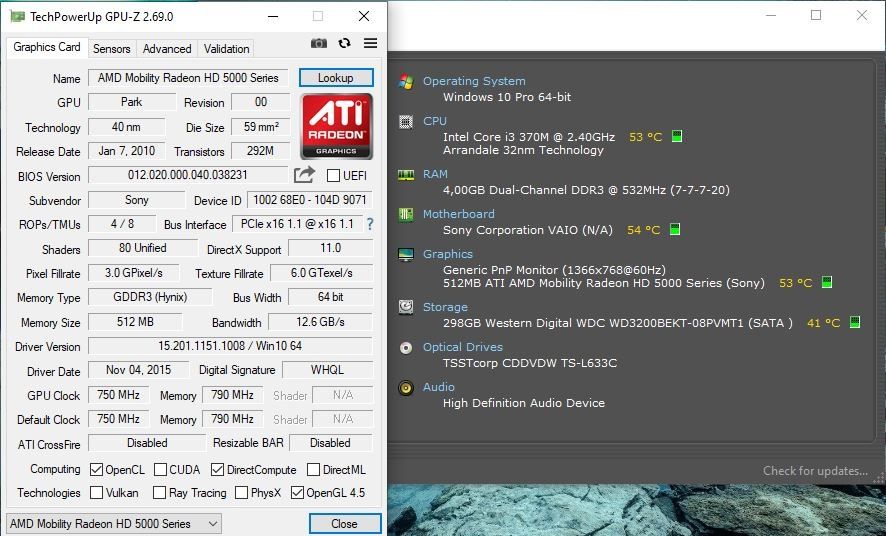Minimize the GPU-Z window
This screenshot has height=536, width=886.
pos(273,16)
